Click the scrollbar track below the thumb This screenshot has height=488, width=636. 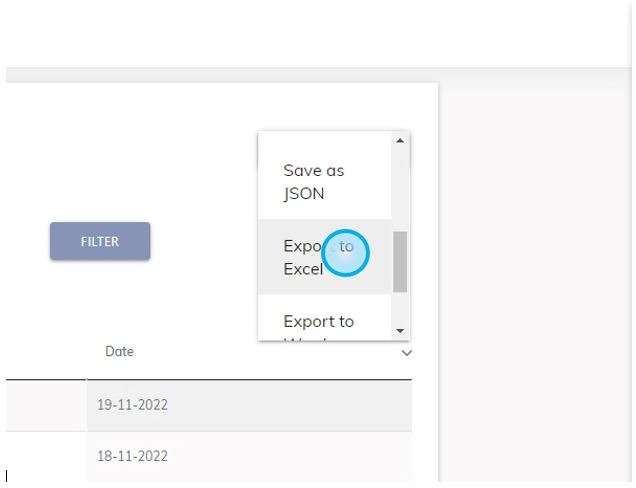coord(400,308)
